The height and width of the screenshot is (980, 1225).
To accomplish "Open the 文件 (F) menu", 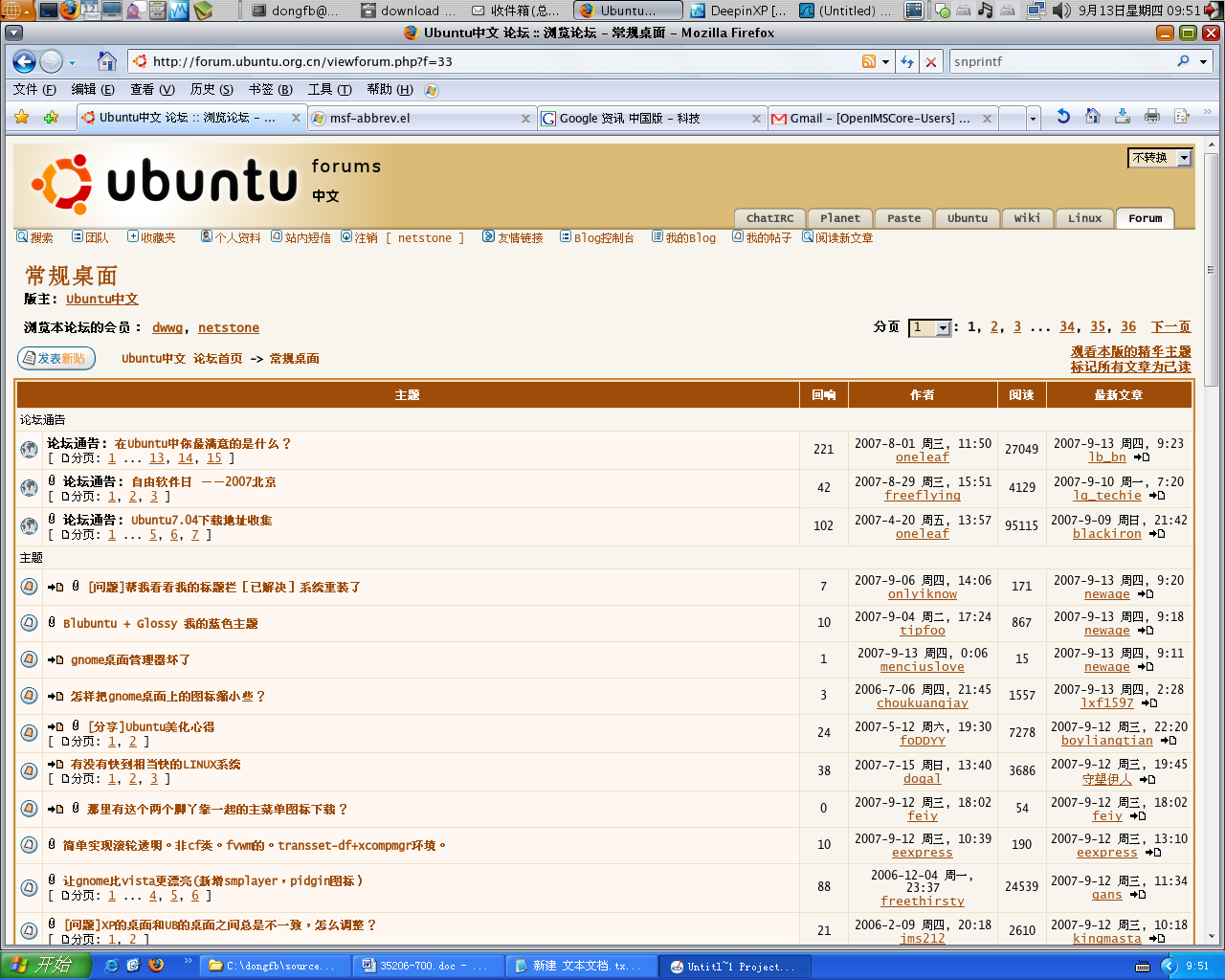I will [34, 89].
